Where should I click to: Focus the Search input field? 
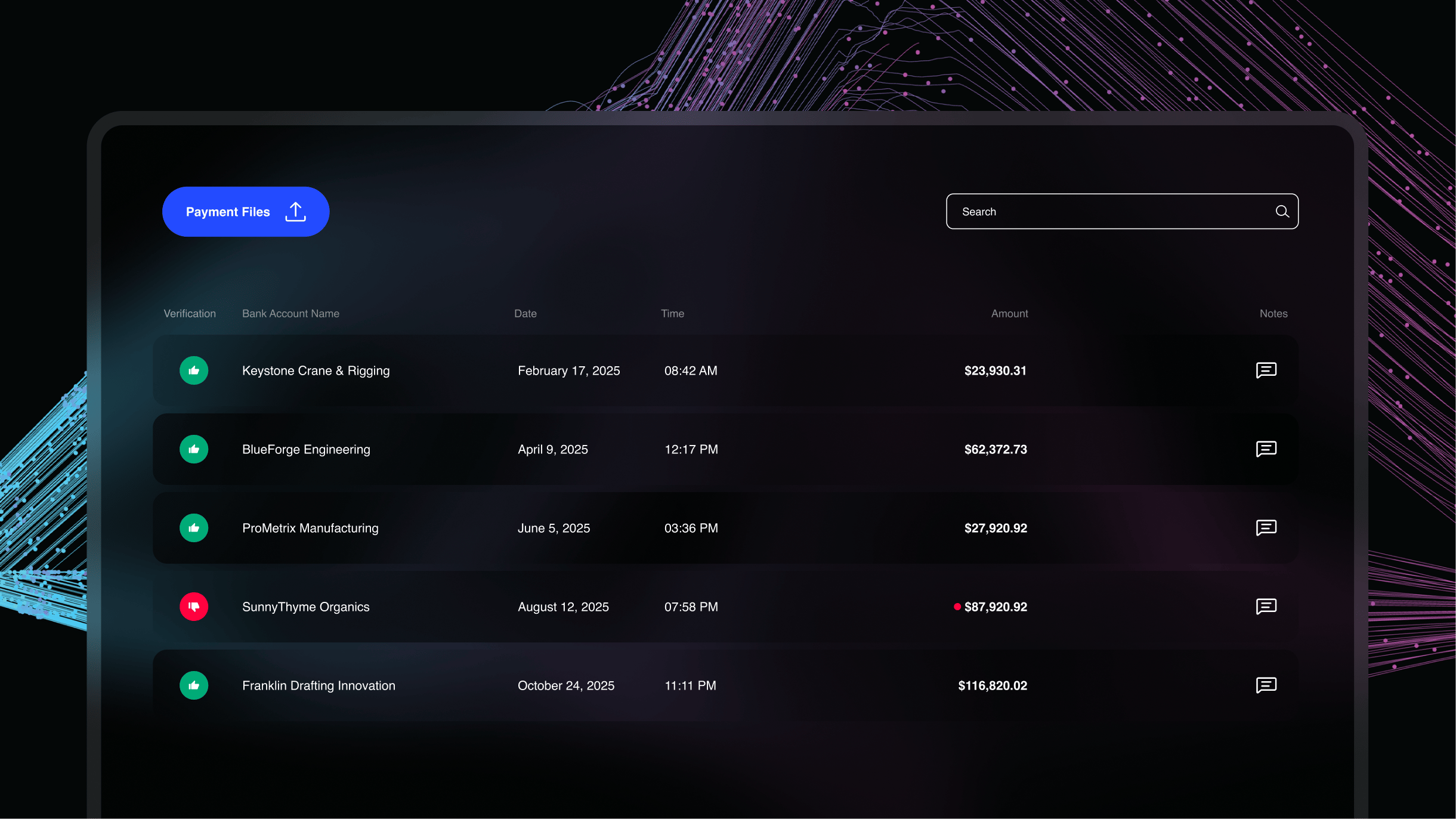[x=1122, y=211]
